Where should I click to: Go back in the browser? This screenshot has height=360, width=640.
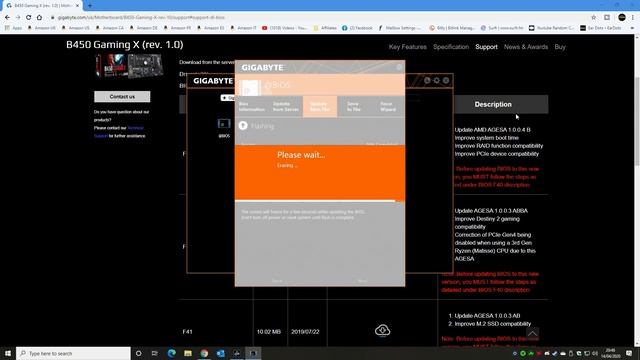[x=7, y=17]
